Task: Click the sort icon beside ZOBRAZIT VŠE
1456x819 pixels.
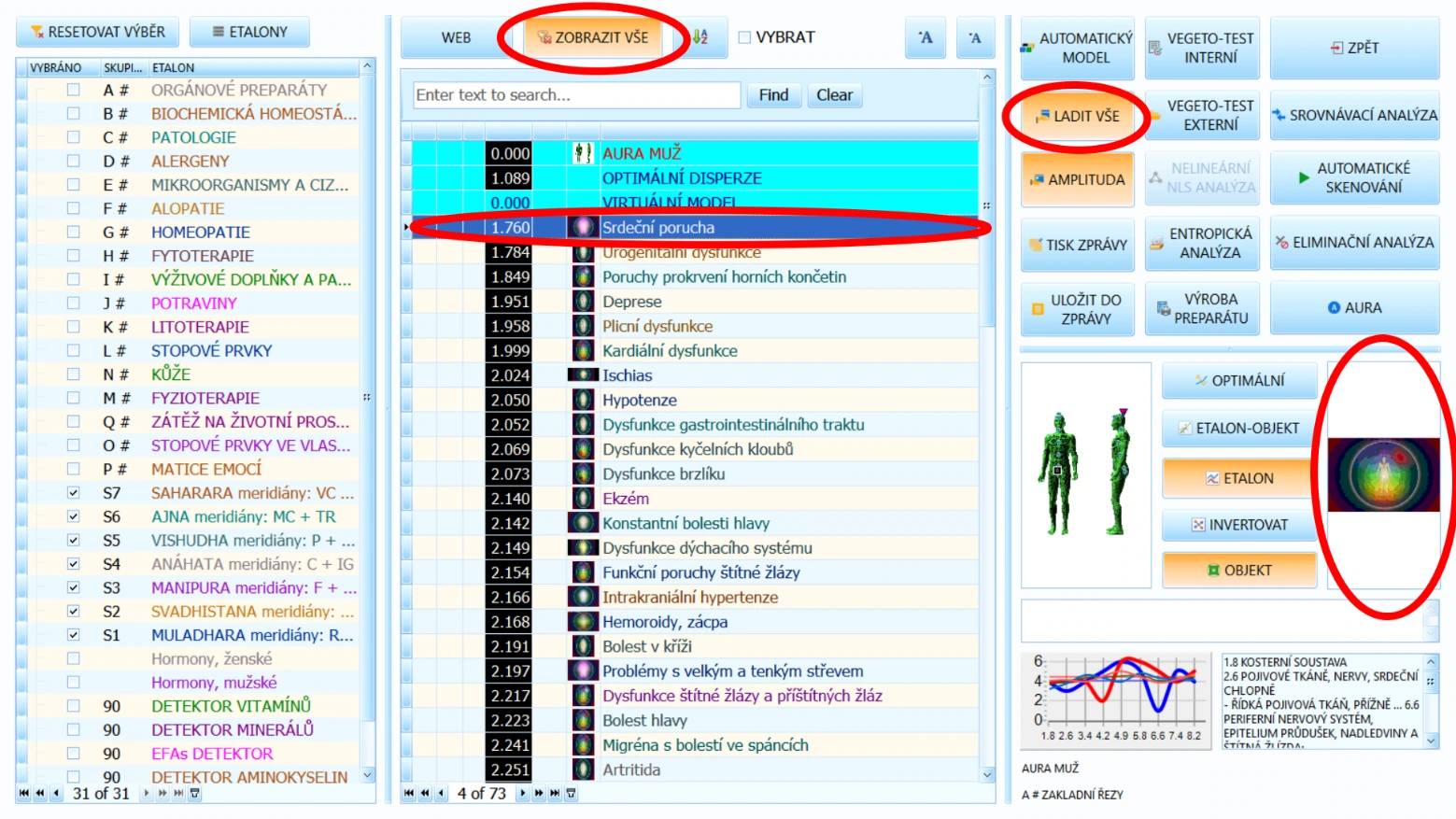Action: click(700, 37)
